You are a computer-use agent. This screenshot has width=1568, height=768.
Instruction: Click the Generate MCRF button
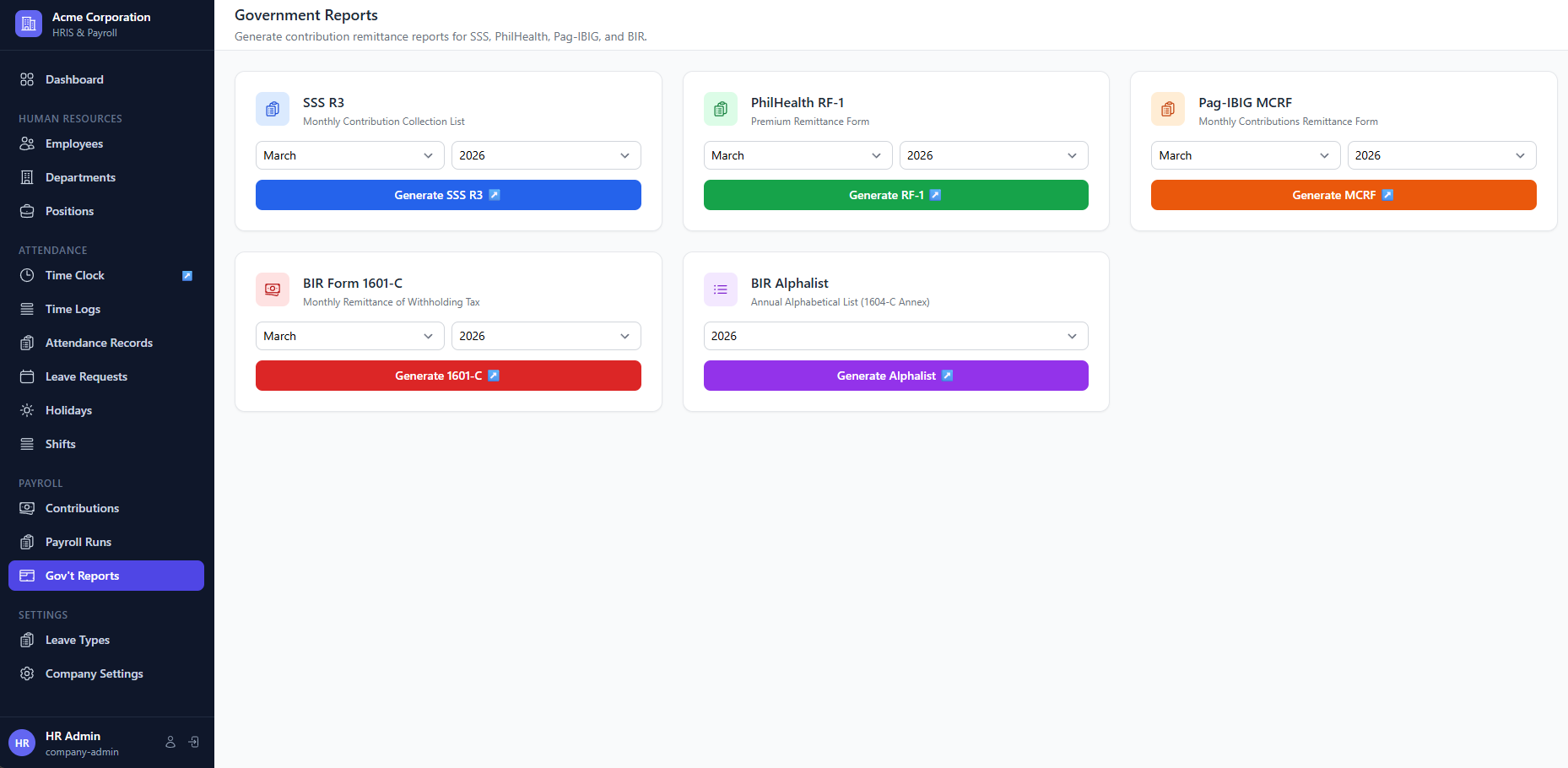click(1343, 195)
